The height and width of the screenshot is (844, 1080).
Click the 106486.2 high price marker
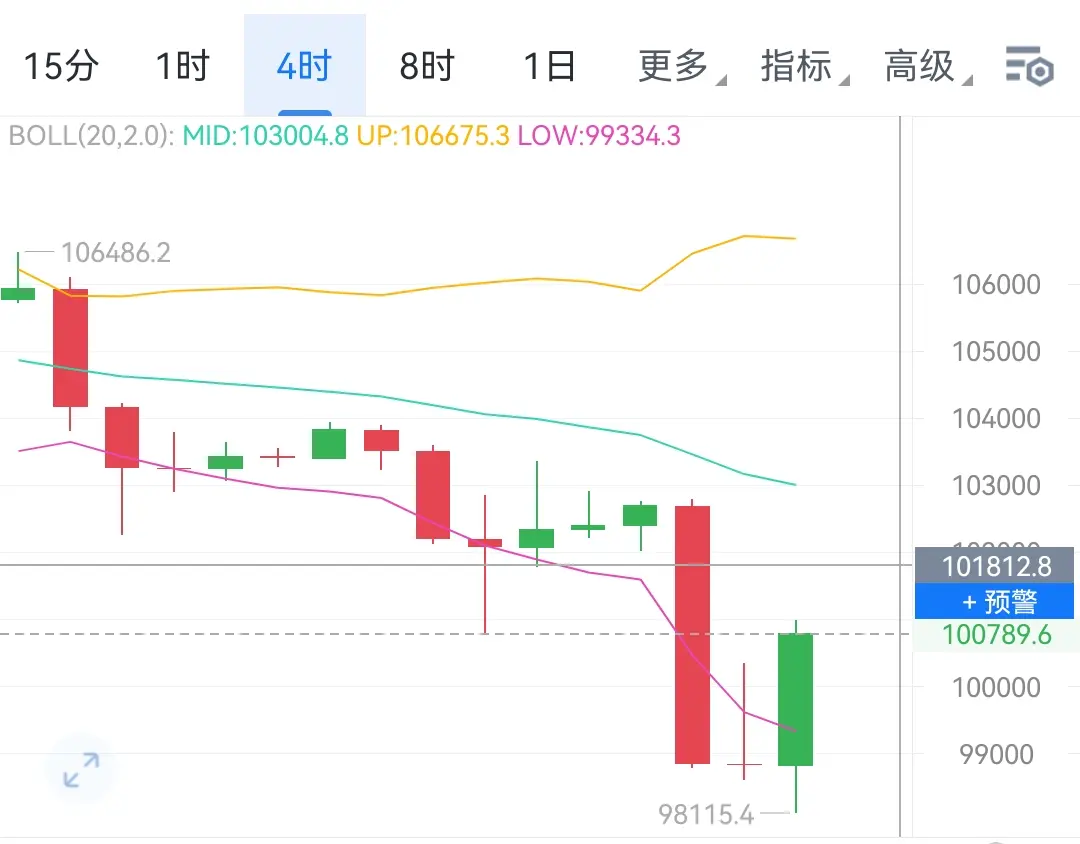[x=116, y=253]
